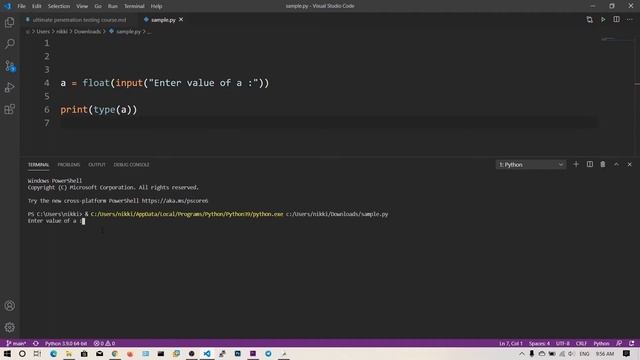Screen dimensions: 640x360
Task: Close the terminal panel
Action: [629, 164]
